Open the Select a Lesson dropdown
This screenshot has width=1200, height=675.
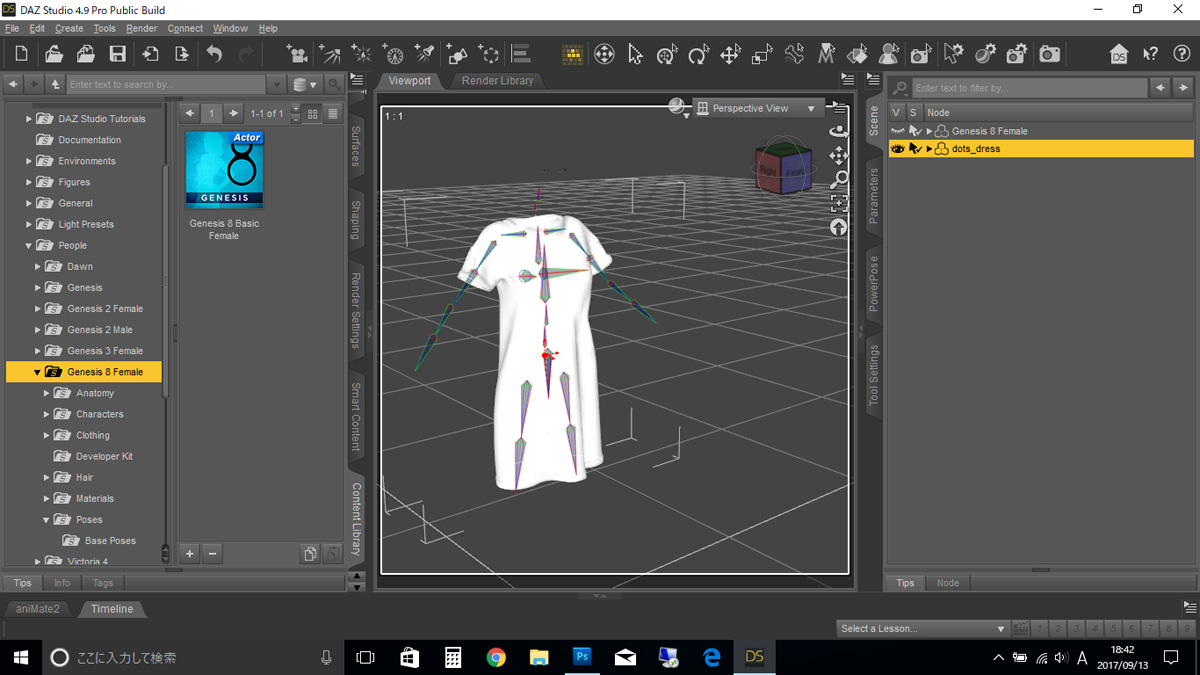tap(922, 629)
